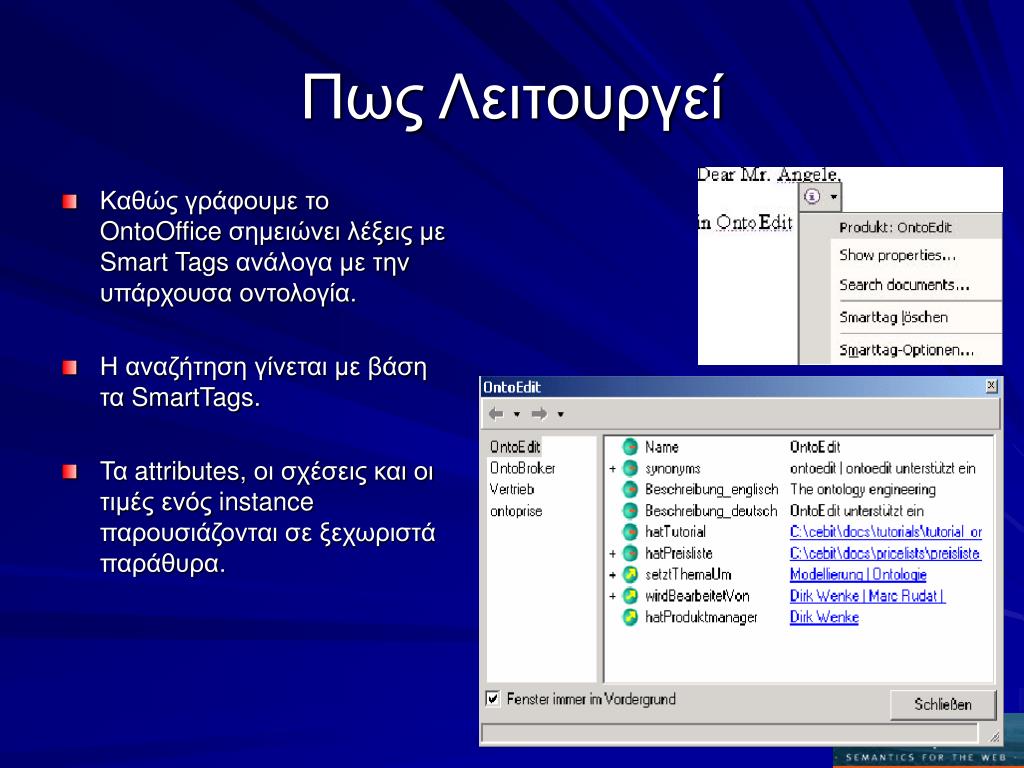Image resolution: width=1024 pixels, height=768 pixels.
Task: Expand the synonyms row
Action: click(613, 469)
